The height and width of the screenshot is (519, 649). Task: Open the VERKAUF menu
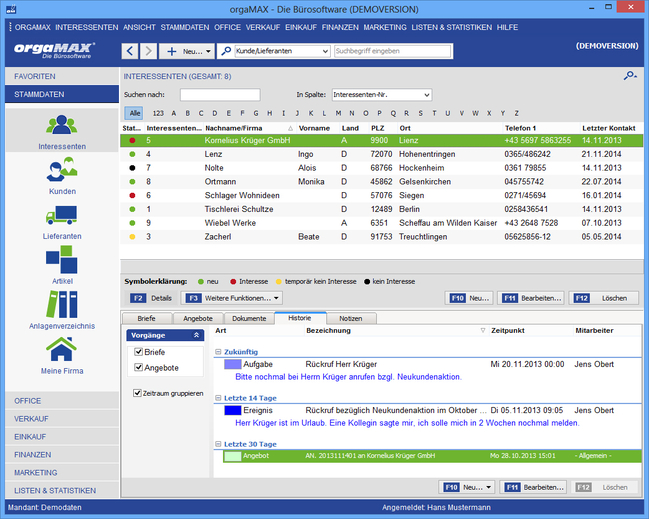[262, 27]
